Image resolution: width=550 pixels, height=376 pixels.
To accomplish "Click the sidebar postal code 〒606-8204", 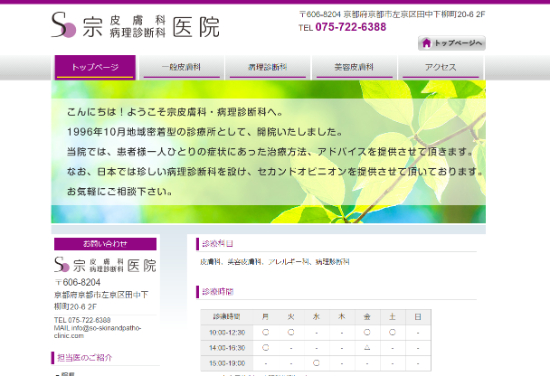I will pyautogui.click(x=78, y=282).
